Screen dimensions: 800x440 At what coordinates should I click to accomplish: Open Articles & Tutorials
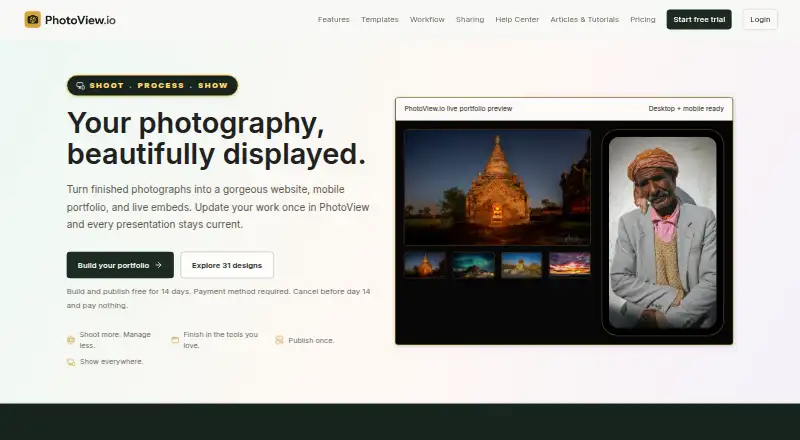click(584, 19)
